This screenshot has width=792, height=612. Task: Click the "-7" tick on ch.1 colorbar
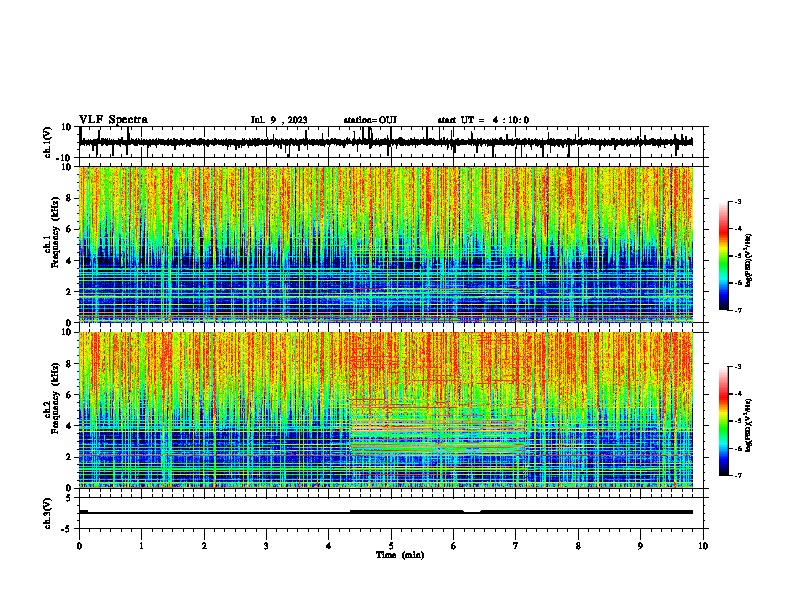(737, 310)
